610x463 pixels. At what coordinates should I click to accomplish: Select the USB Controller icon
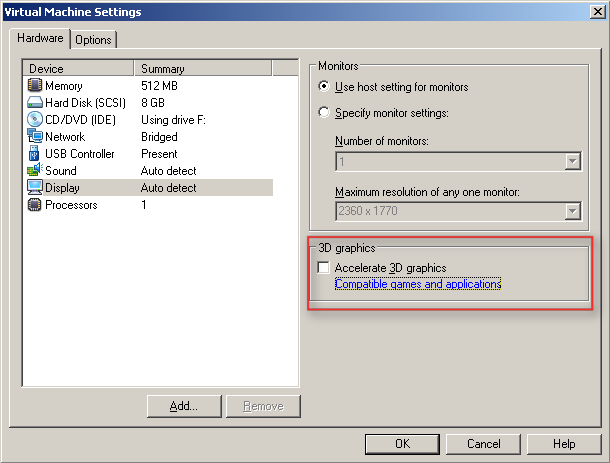35,154
